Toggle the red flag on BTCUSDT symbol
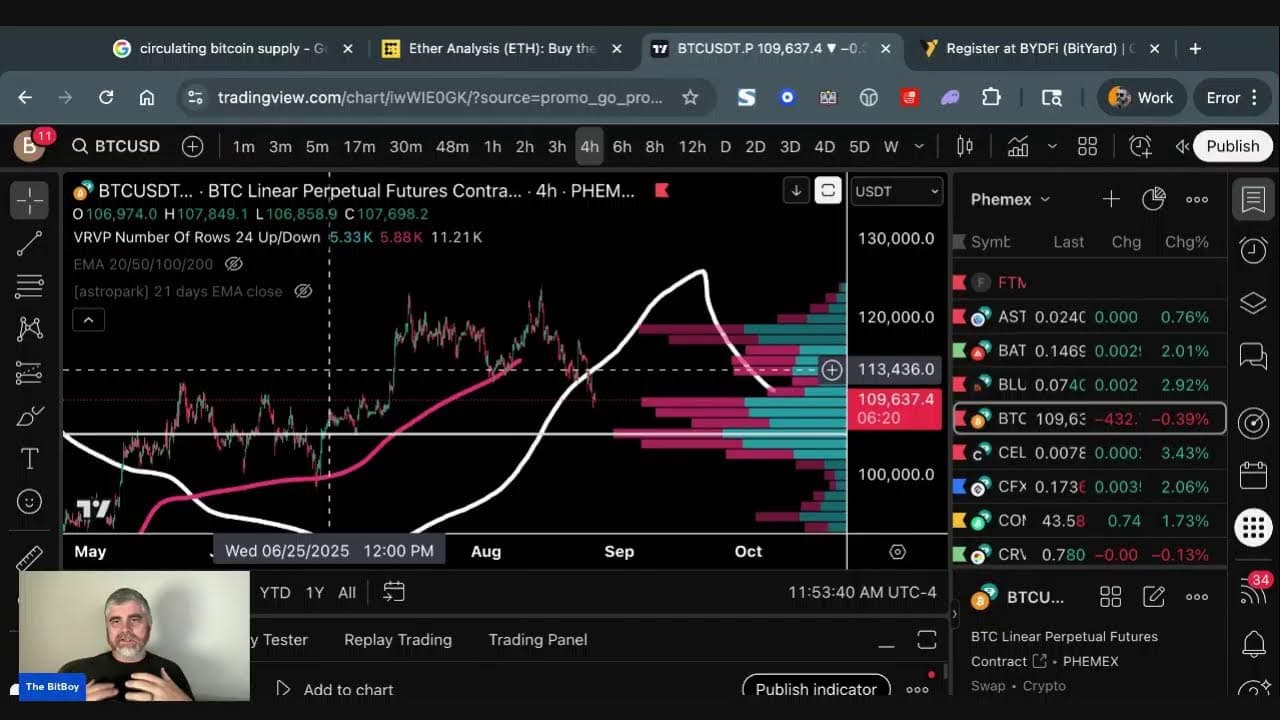Screen dimensions: 1280x720 (661, 190)
